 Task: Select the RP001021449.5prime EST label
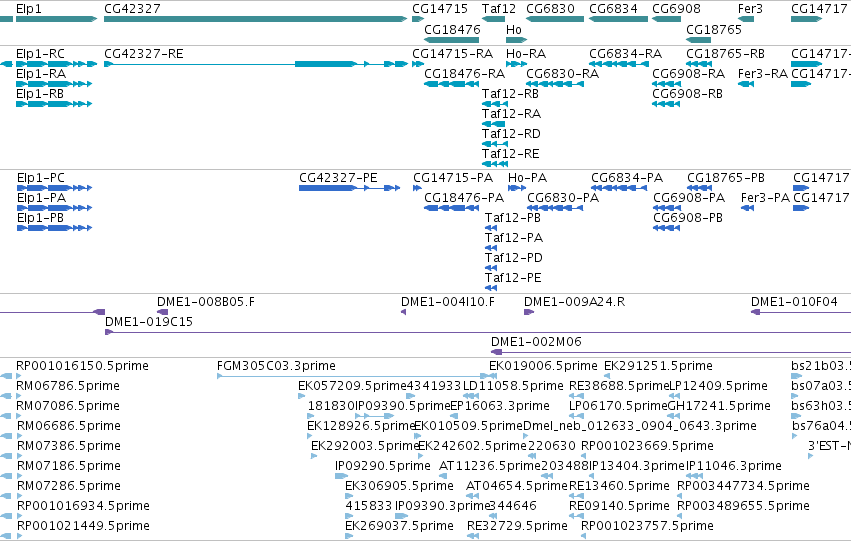pyautogui.click(x=83, y=526)
